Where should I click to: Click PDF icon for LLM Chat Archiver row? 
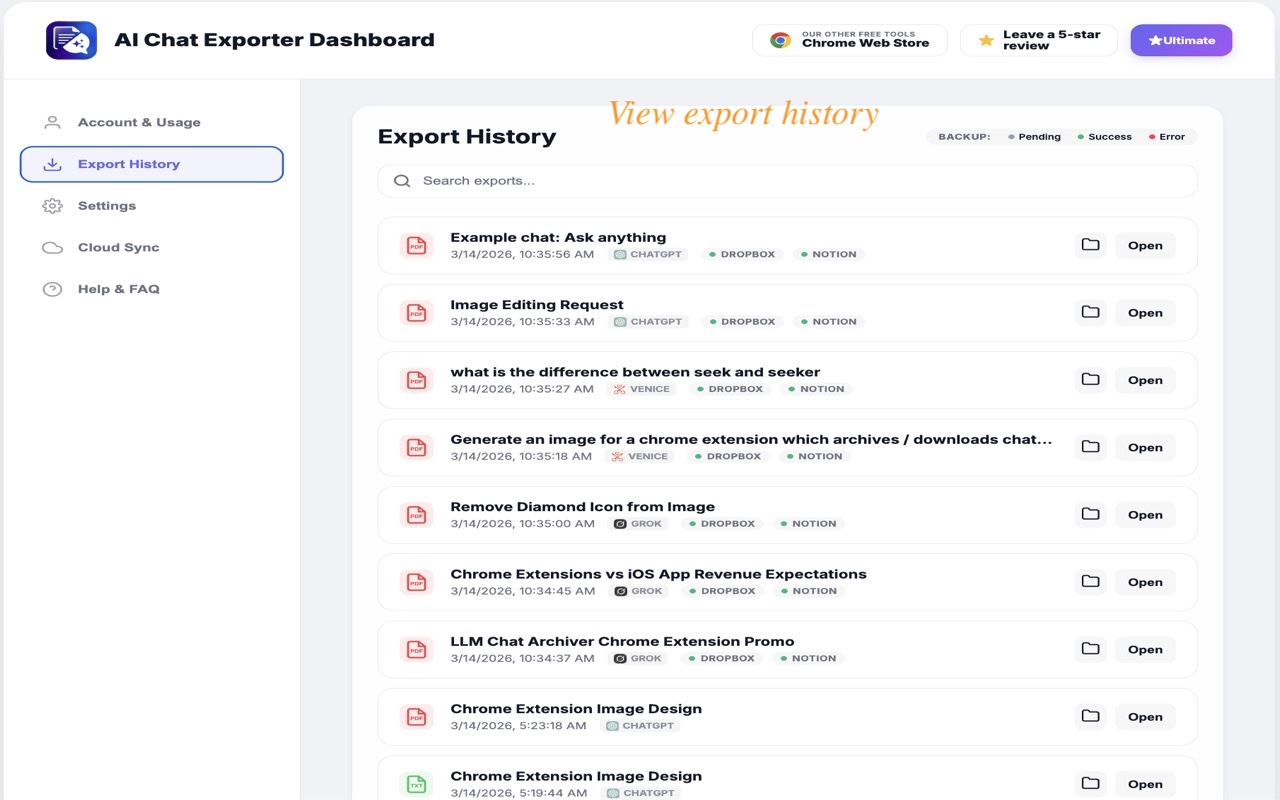pyautogui.click(x=416, y=649)
